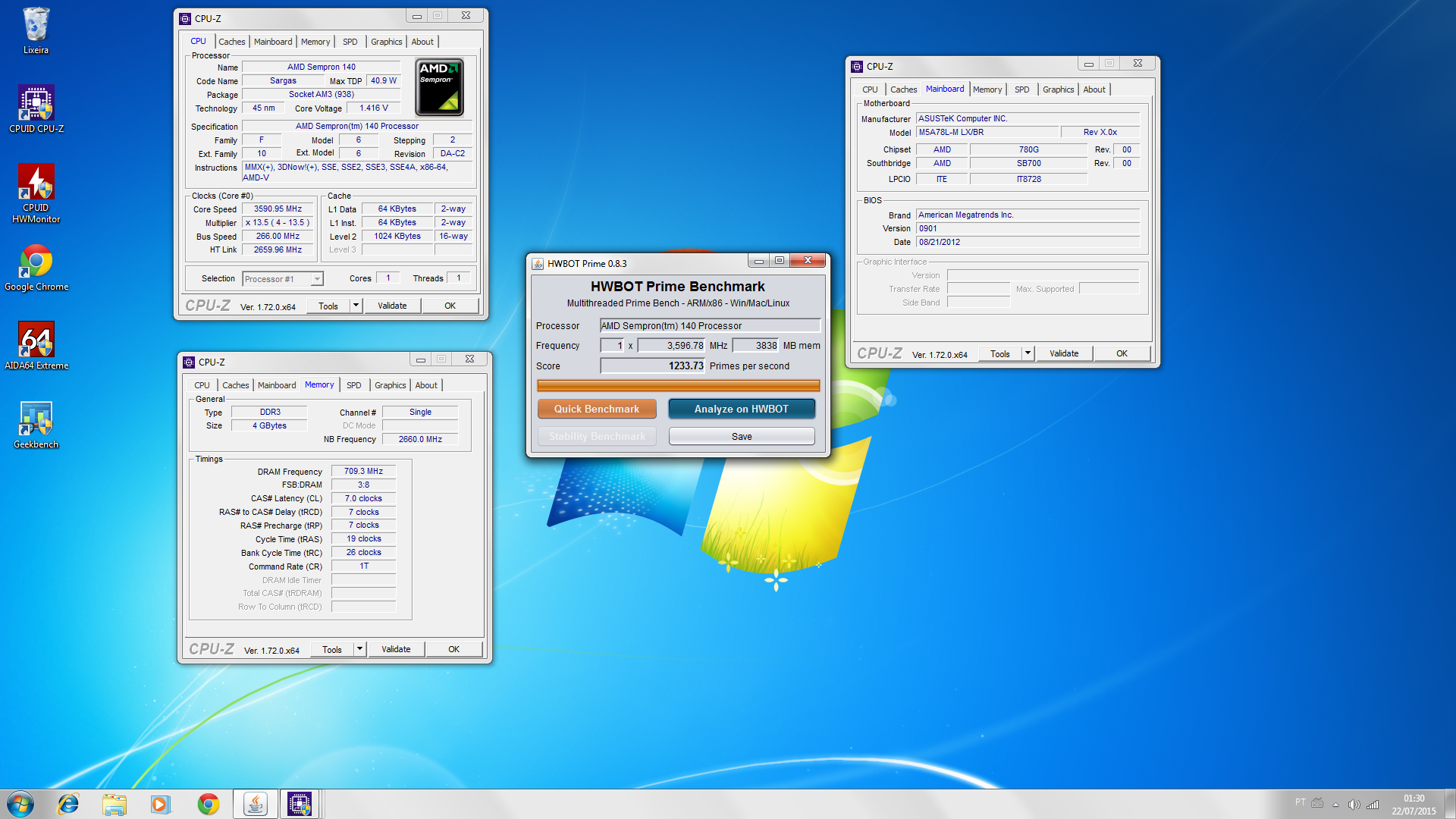Click Tools button in Memory CPU-Z window
This screenshot has width=1456, height=819.
332,649
